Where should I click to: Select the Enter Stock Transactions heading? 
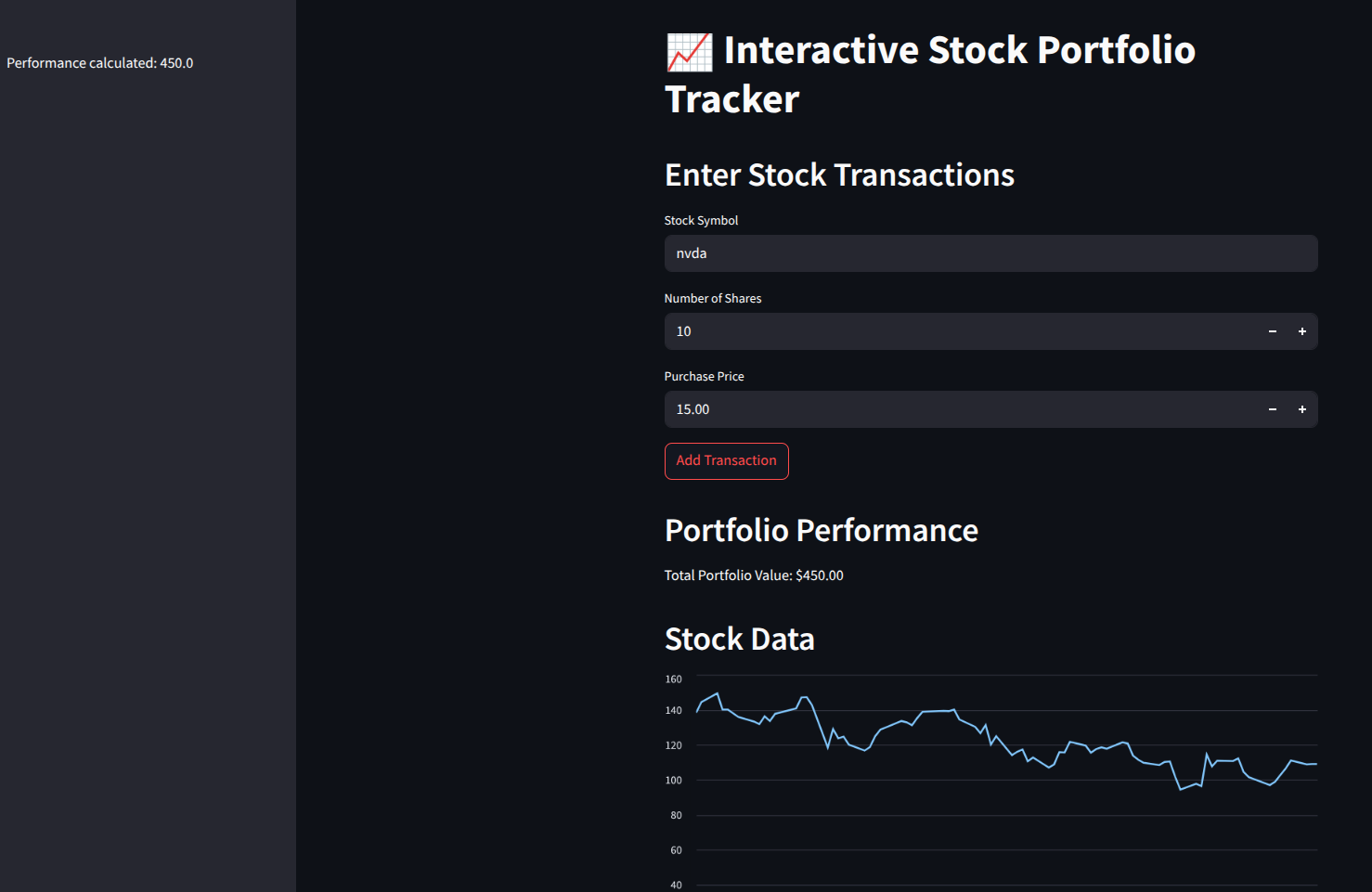pyautogui.click(x=839, y=175)
